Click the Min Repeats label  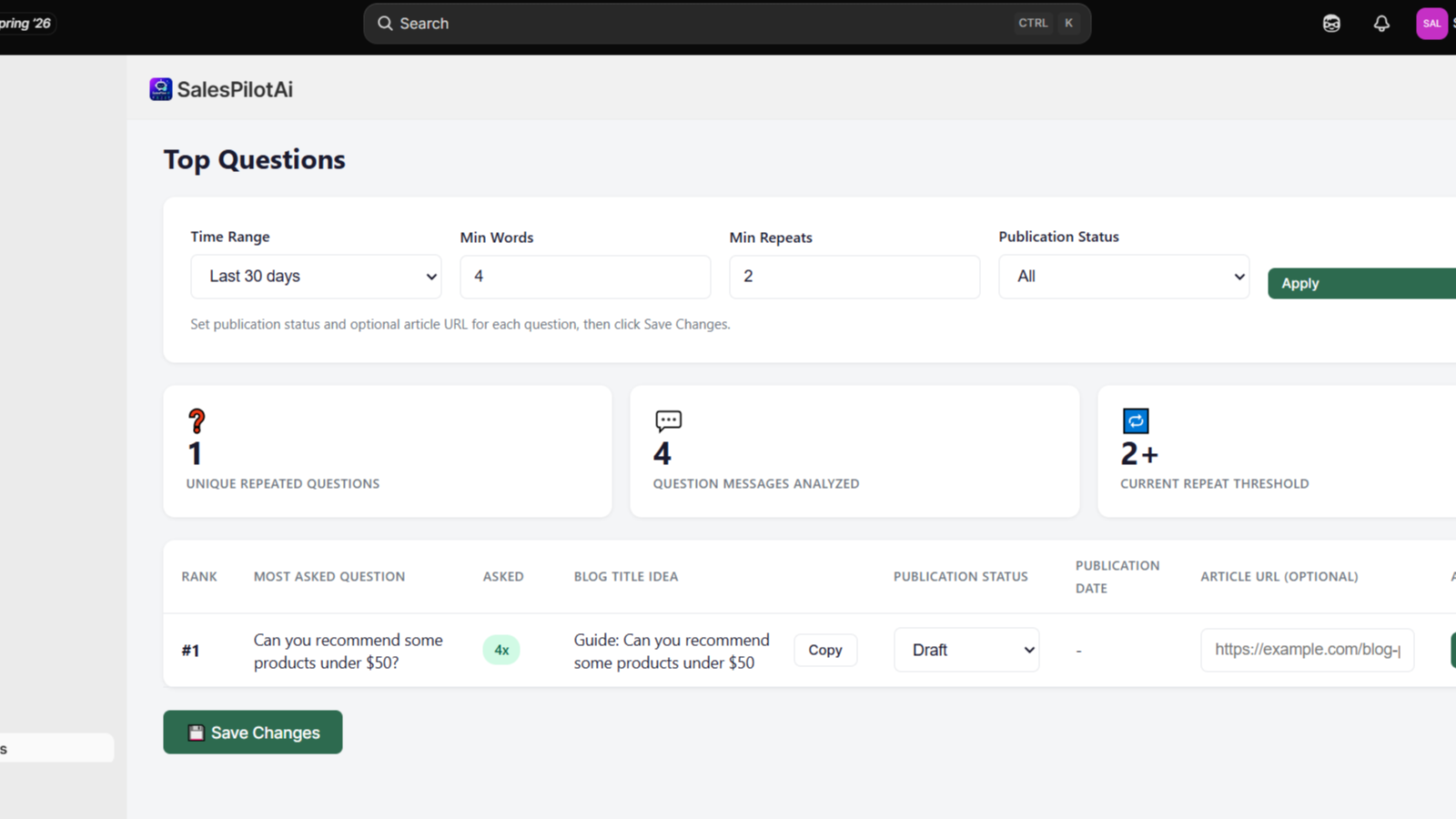tap(771, 238)
